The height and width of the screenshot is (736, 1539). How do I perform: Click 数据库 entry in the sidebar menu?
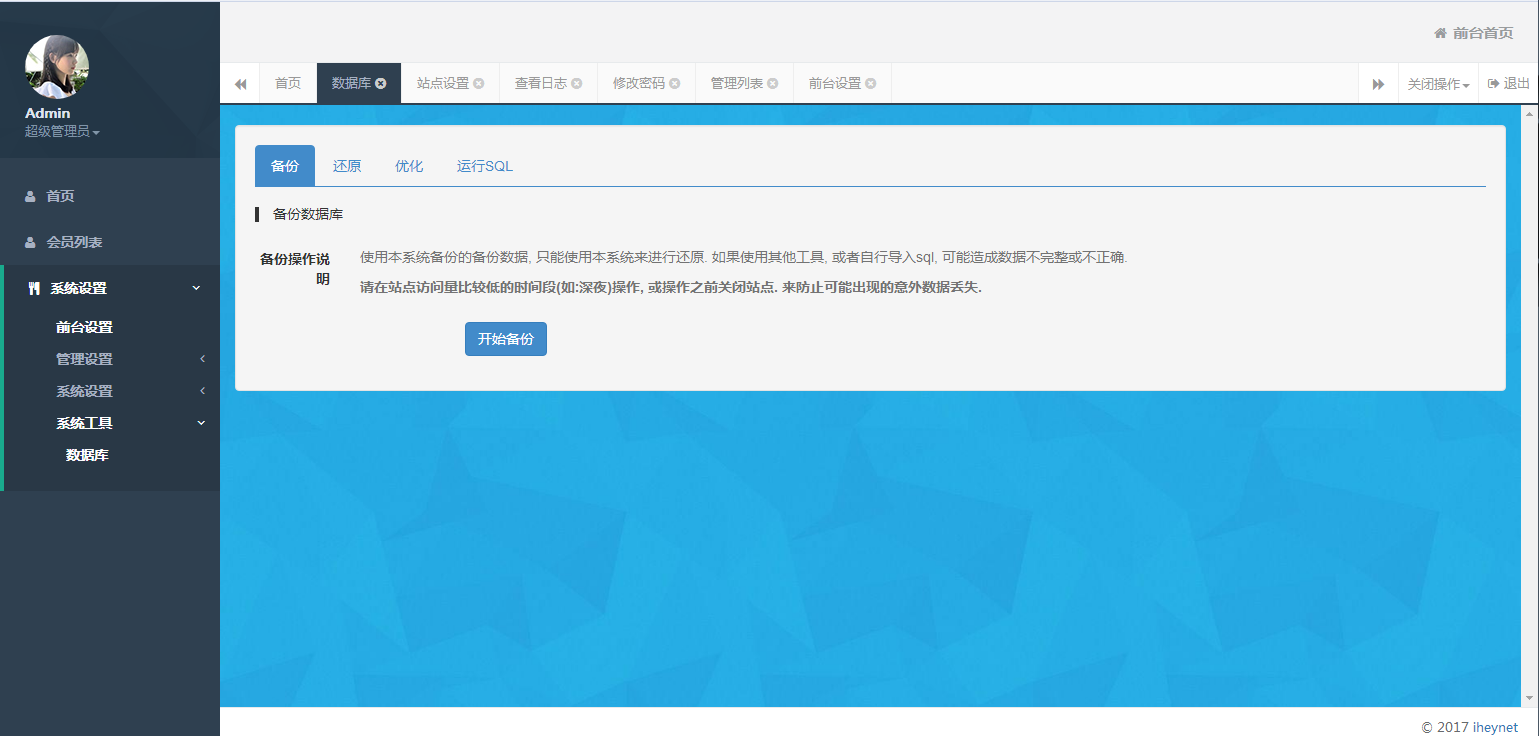[85, 455]
